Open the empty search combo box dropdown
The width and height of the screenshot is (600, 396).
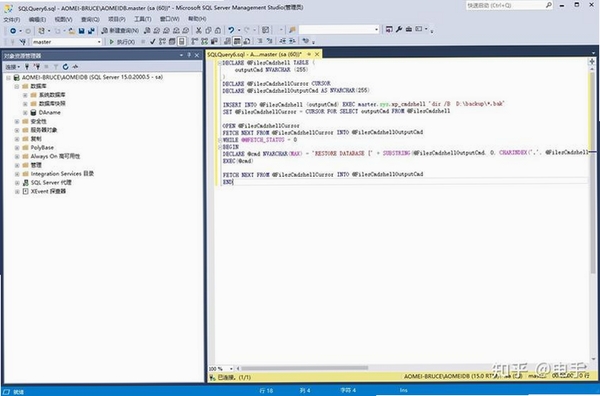click(x=376, y=30)
